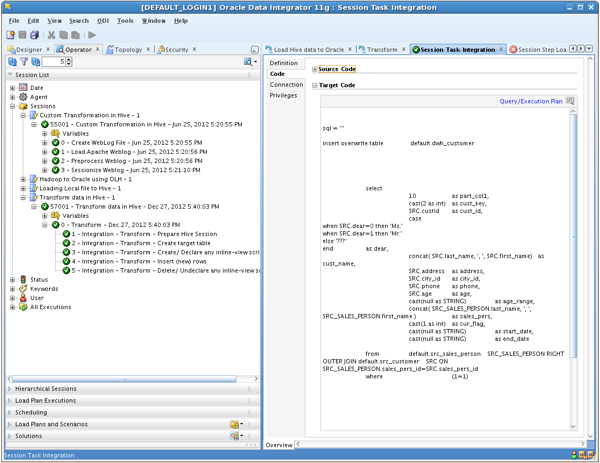600x463 pixels.
Task: Click the Save All toolbar icon
Action: (34, 35)
